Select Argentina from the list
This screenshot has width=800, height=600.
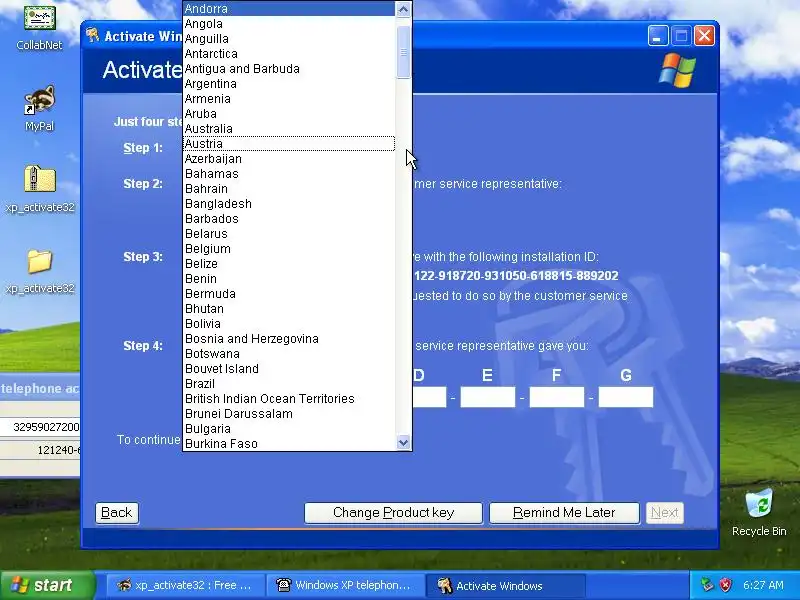click(x=289, y=84)
